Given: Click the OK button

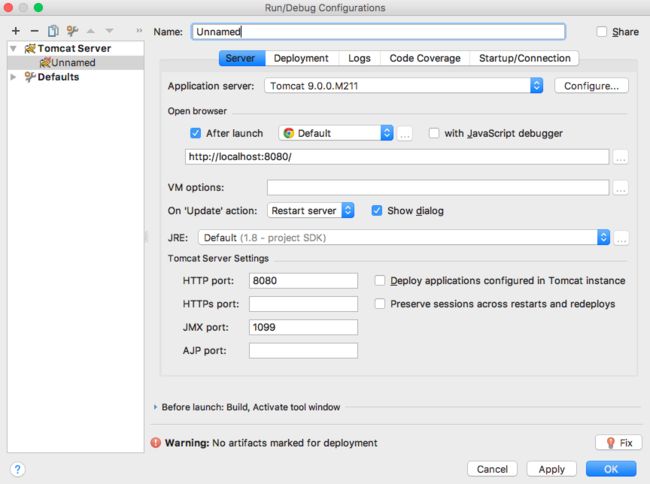Looking at the screenshot, I should (x=611, y=469).
